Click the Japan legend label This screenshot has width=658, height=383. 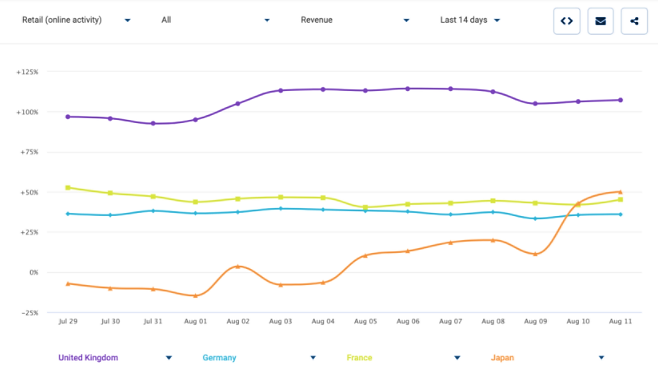[502, 358]
